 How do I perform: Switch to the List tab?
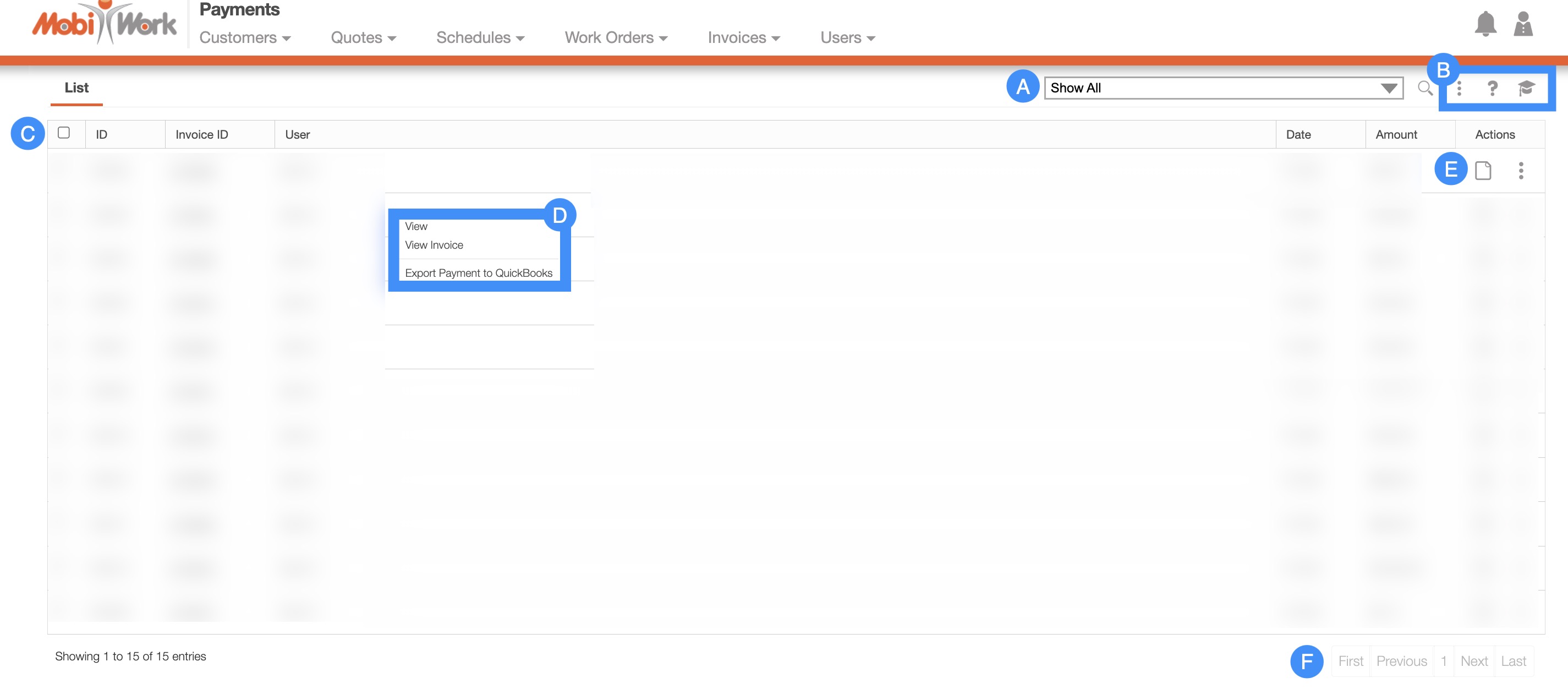pyautogui.click(x=76, y=88)
